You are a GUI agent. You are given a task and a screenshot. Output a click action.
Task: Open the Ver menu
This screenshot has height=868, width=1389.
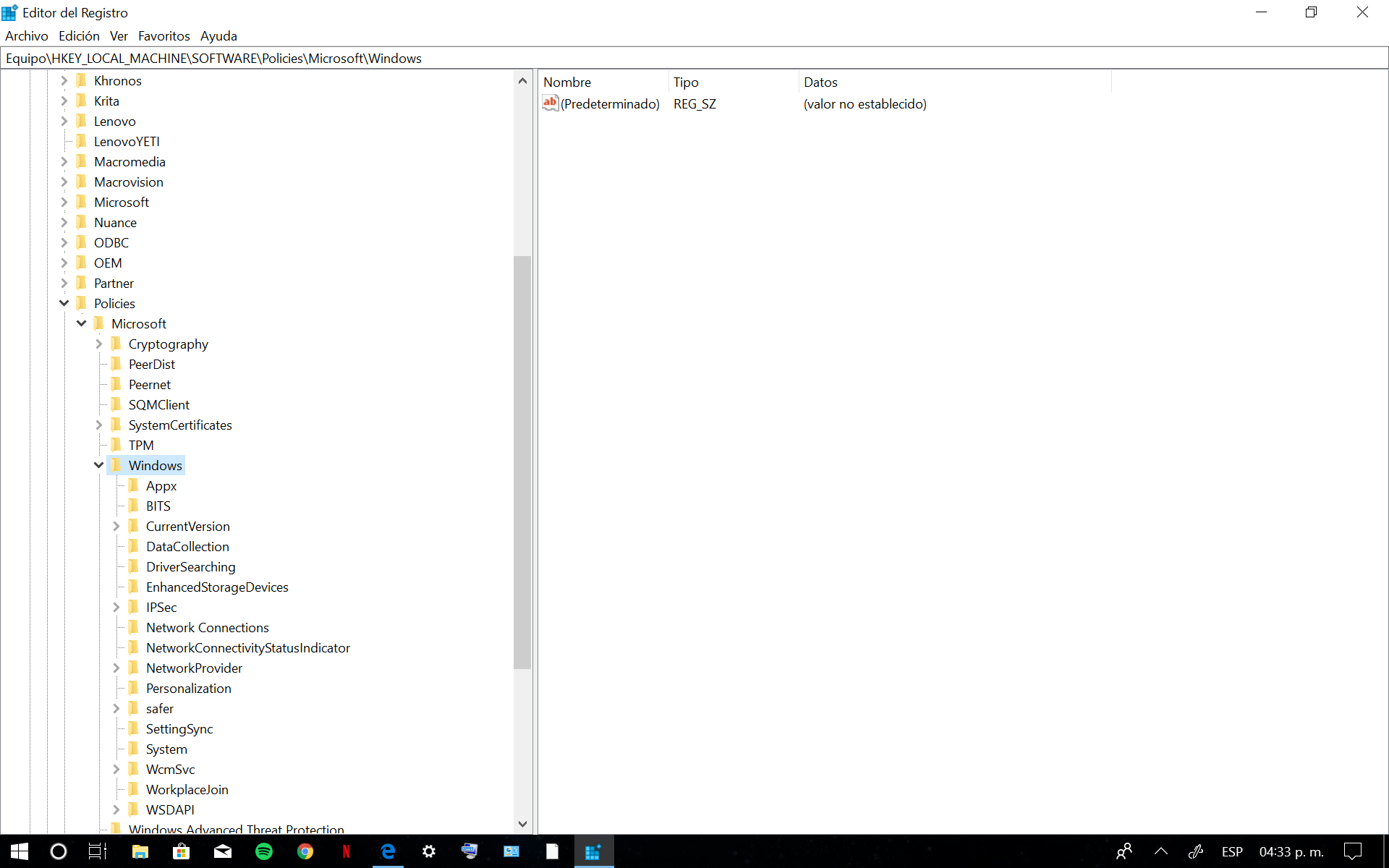119,36
